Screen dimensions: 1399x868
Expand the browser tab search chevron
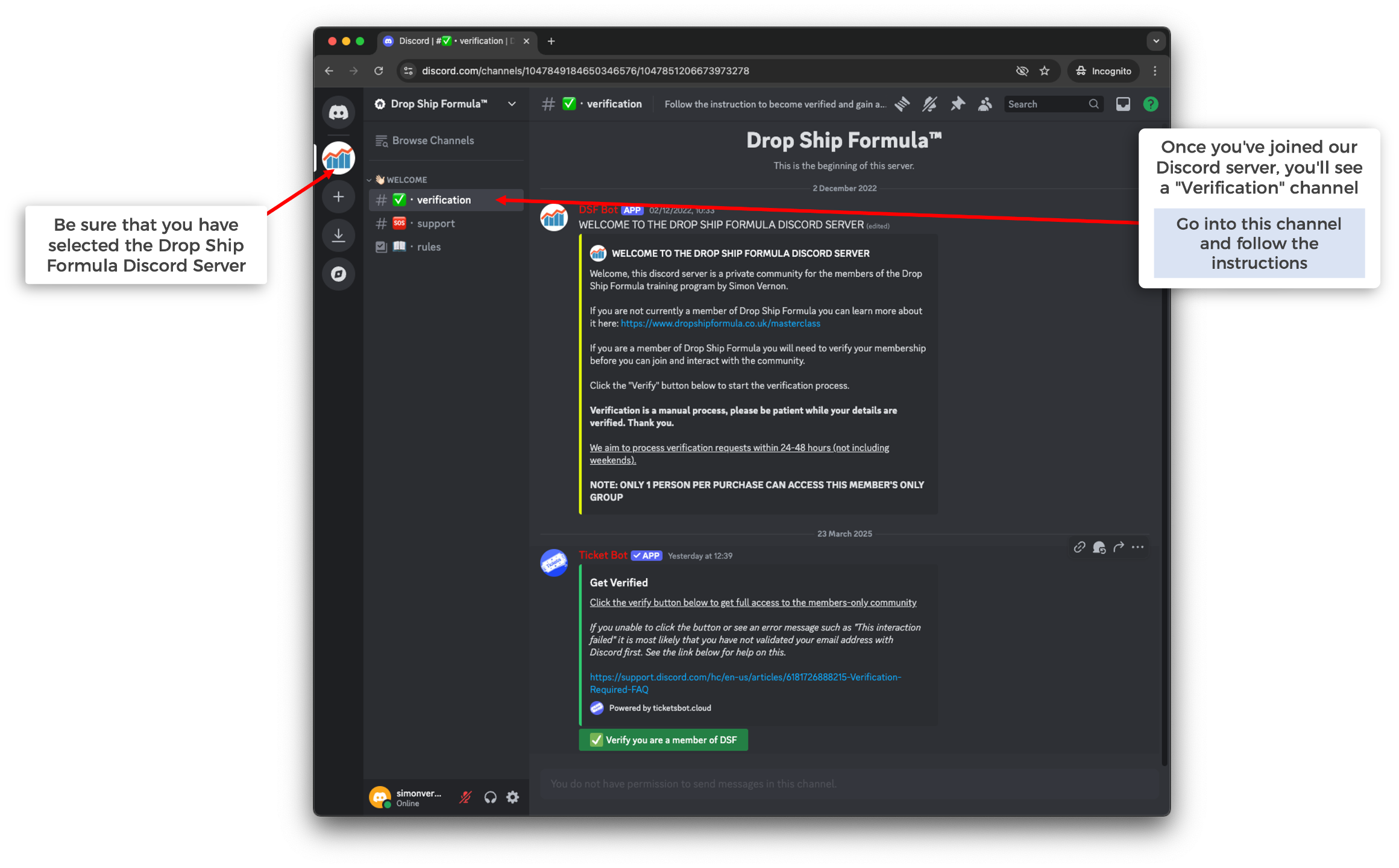tap(1155, 41)
